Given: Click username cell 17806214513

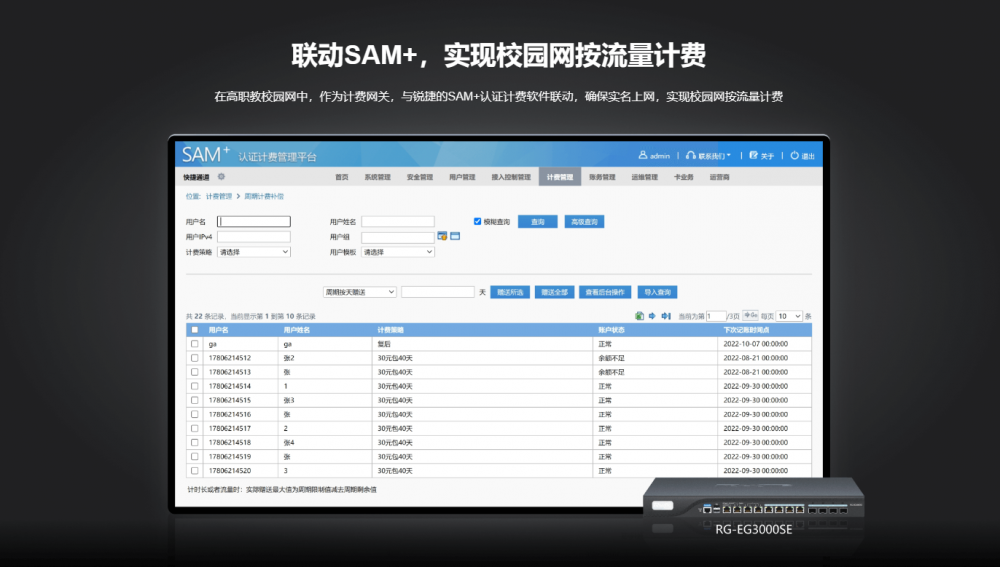Looking at the screenshot, I should [230, 372].
